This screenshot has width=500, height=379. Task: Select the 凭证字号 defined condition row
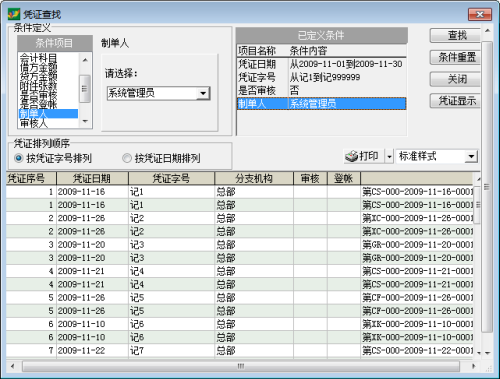coord(321,77)
